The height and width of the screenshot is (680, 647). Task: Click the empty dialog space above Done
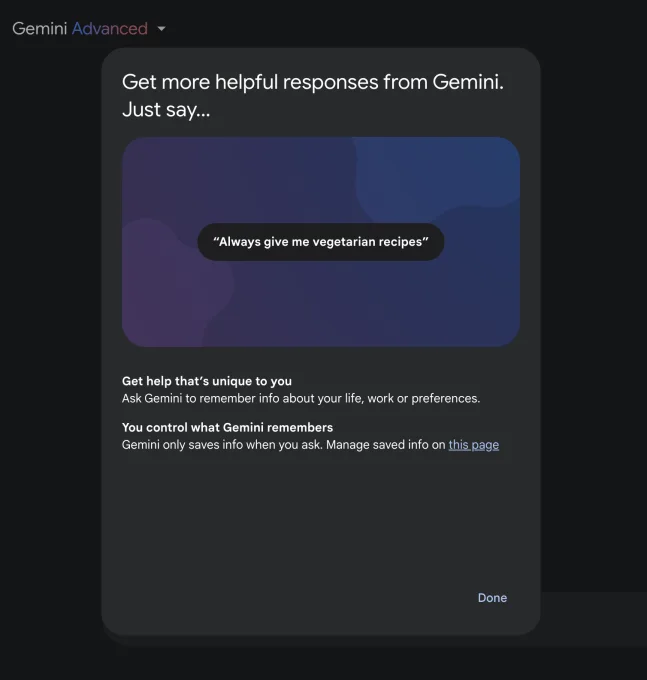click(x=321, y=520)
